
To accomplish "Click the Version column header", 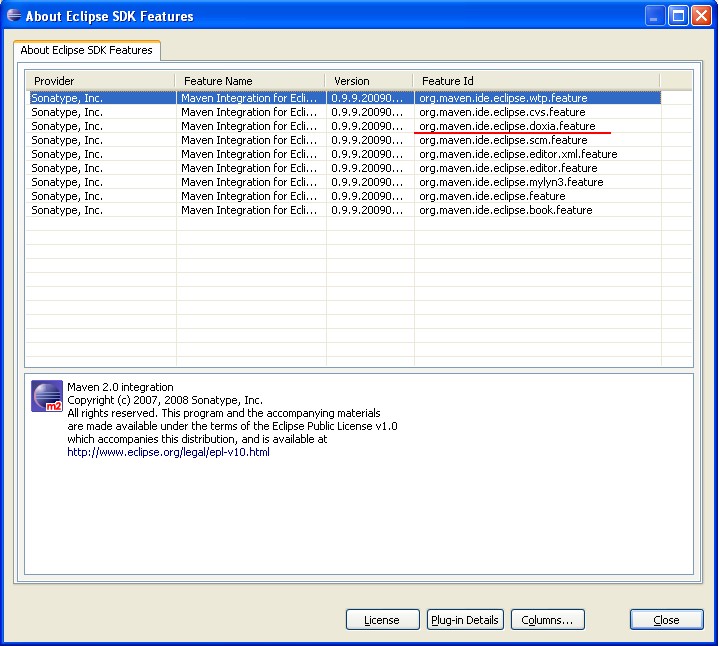I will (369, 81).
